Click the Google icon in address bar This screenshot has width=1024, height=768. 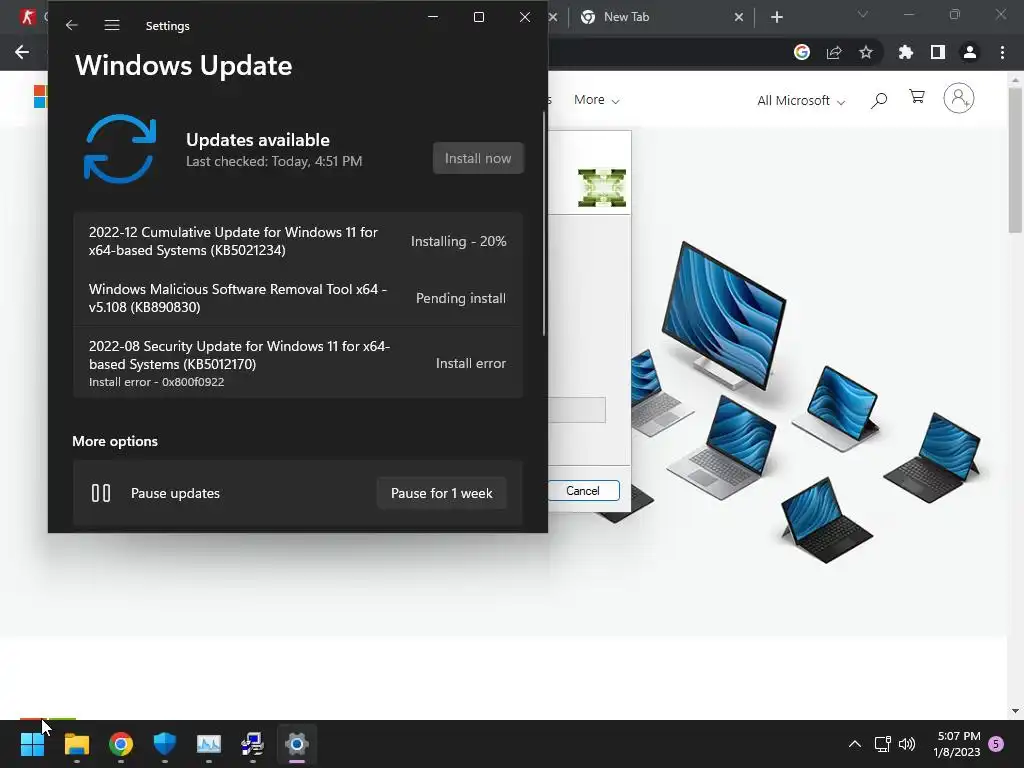[802, 52]
